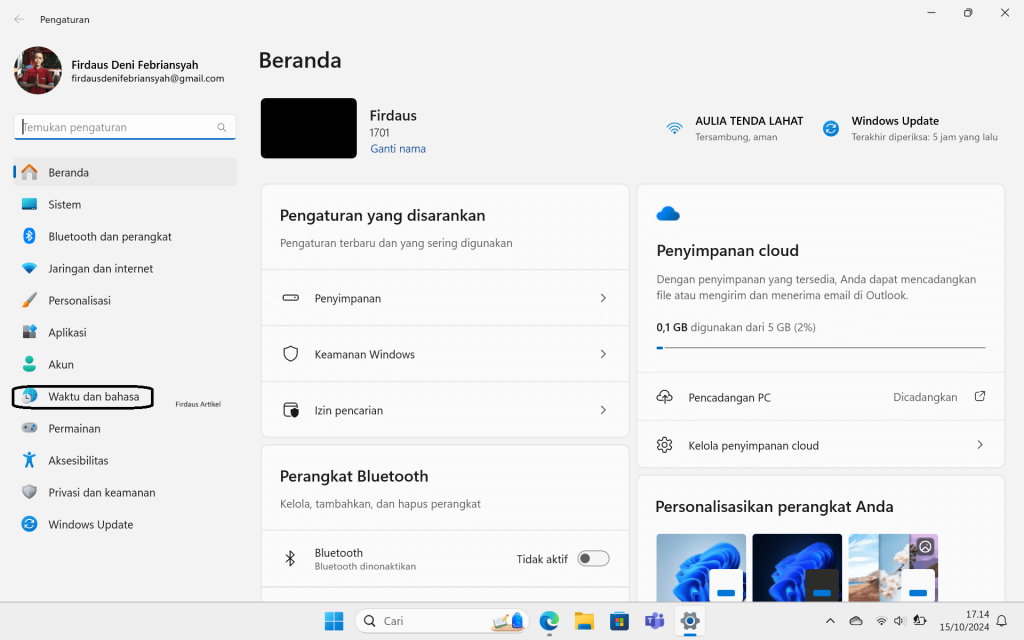Screen dimensions: 1024x640
Task: Click Windows Update icon in header
Action: click(x=831, y=128)
